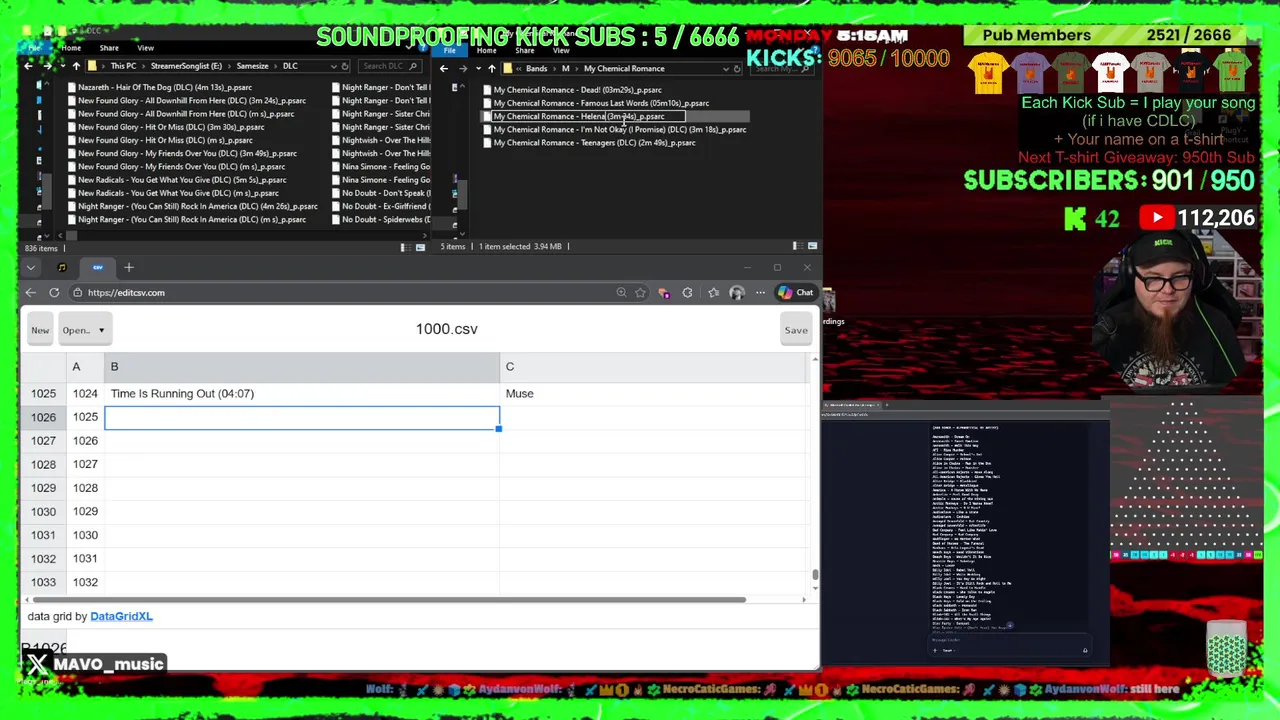Select 'My Chemical Romance - Famous Last Words' file
Viewport: 1280px width, 720px height.
pyautogui.click(x=596, y=103)
